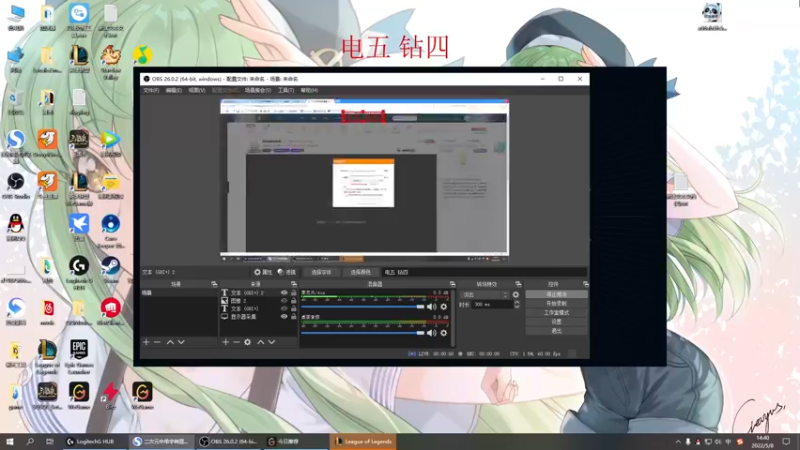Click the transition duration 300 ms stepper

click(x=516, y=305)
